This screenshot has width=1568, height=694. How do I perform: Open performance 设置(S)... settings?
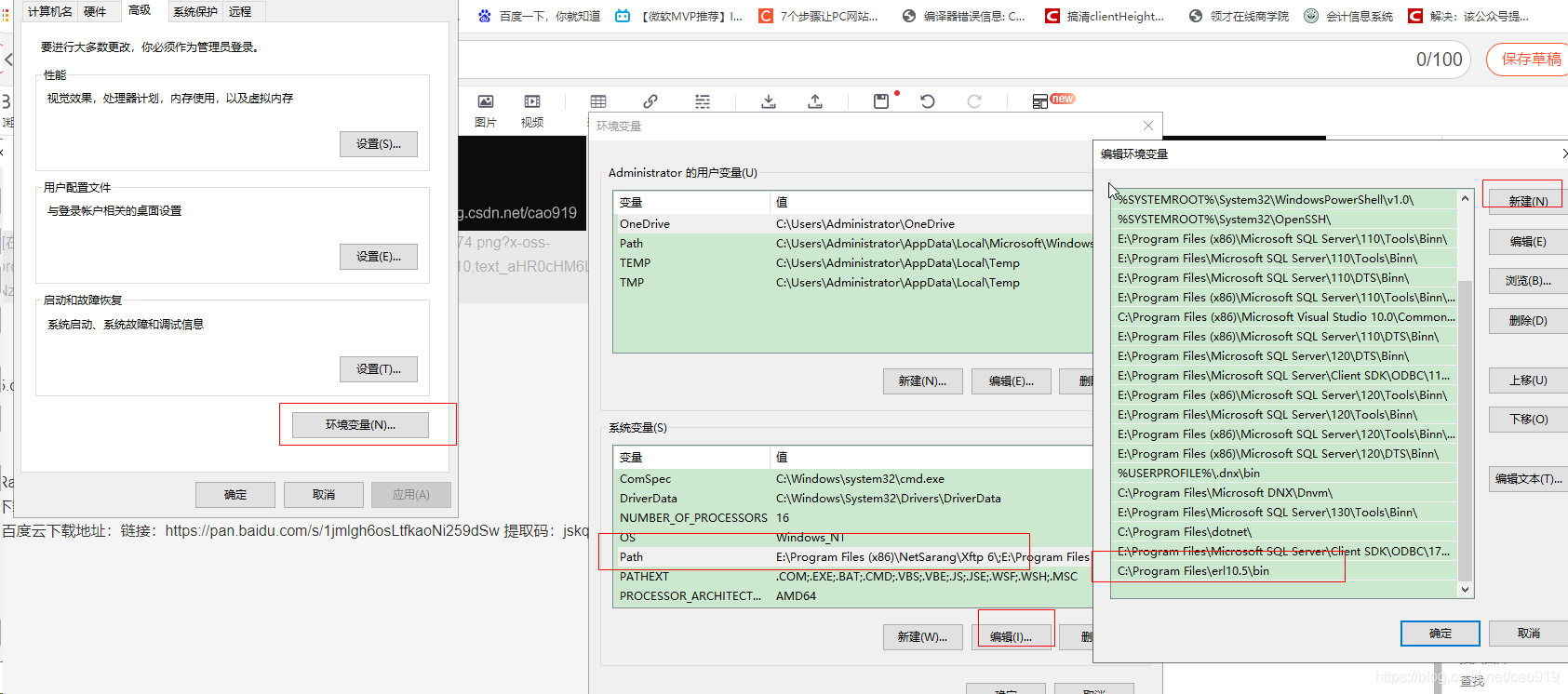point(379,144)
